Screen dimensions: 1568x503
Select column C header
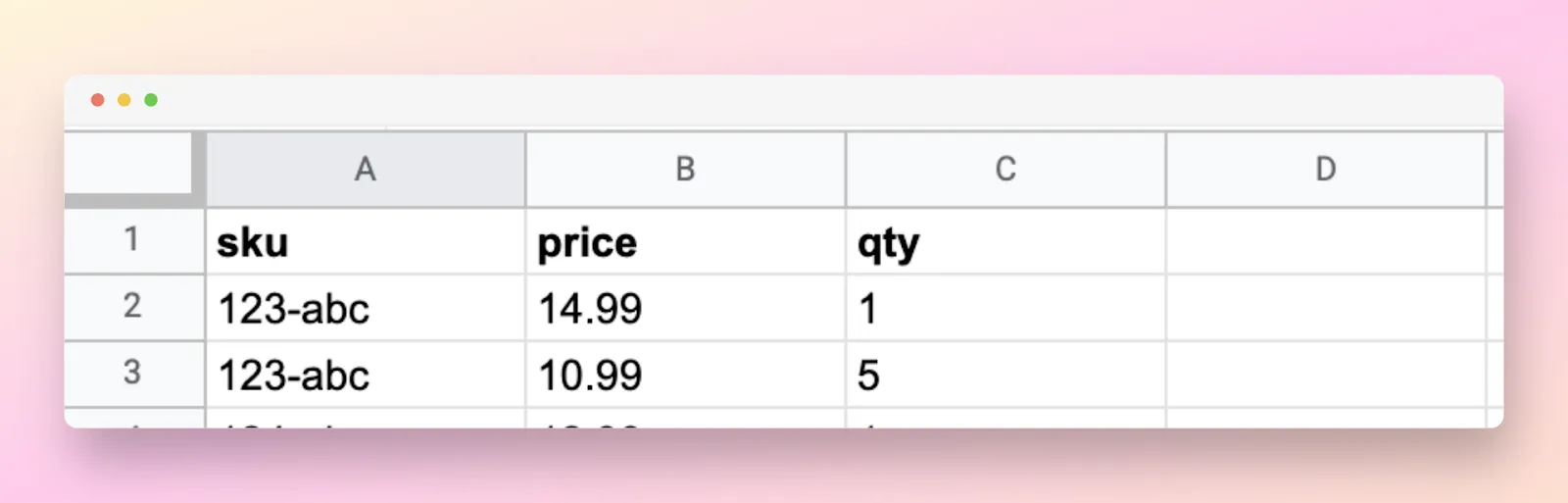pyautogui.click(x=1005, y=169)
